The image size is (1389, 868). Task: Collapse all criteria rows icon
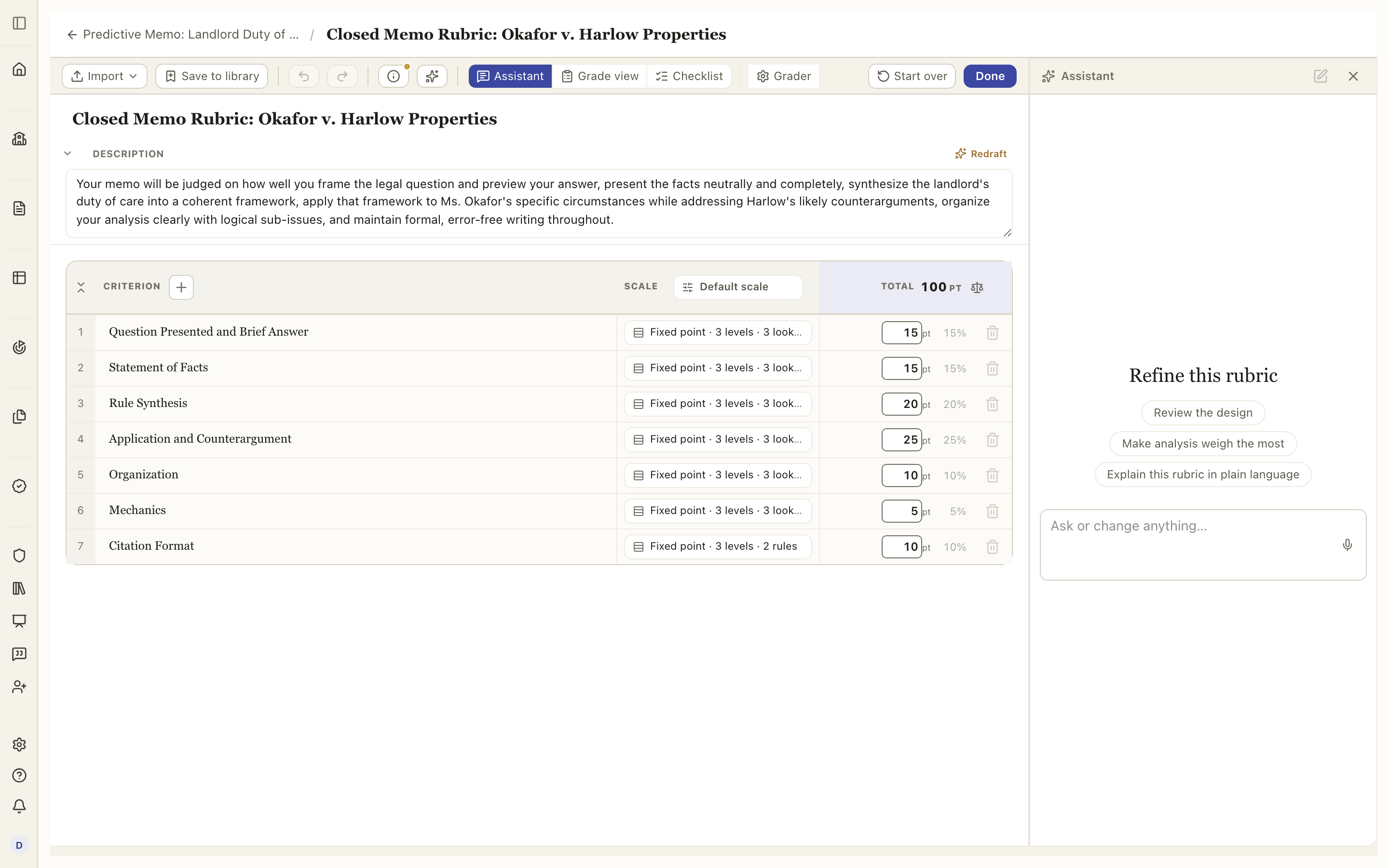pyautogui.click(x=81, y=287)
